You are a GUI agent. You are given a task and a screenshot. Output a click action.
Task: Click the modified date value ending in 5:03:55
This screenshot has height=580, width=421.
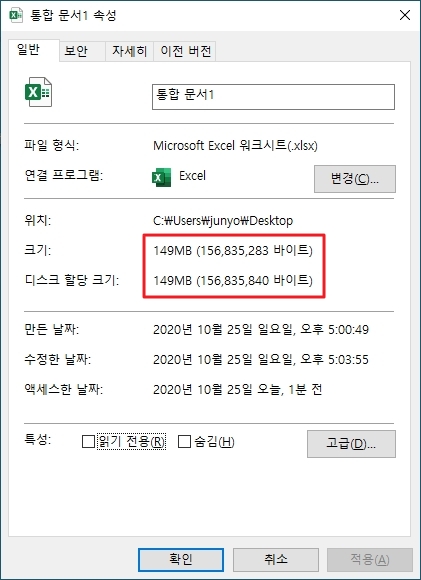click(x=261, y=359)
